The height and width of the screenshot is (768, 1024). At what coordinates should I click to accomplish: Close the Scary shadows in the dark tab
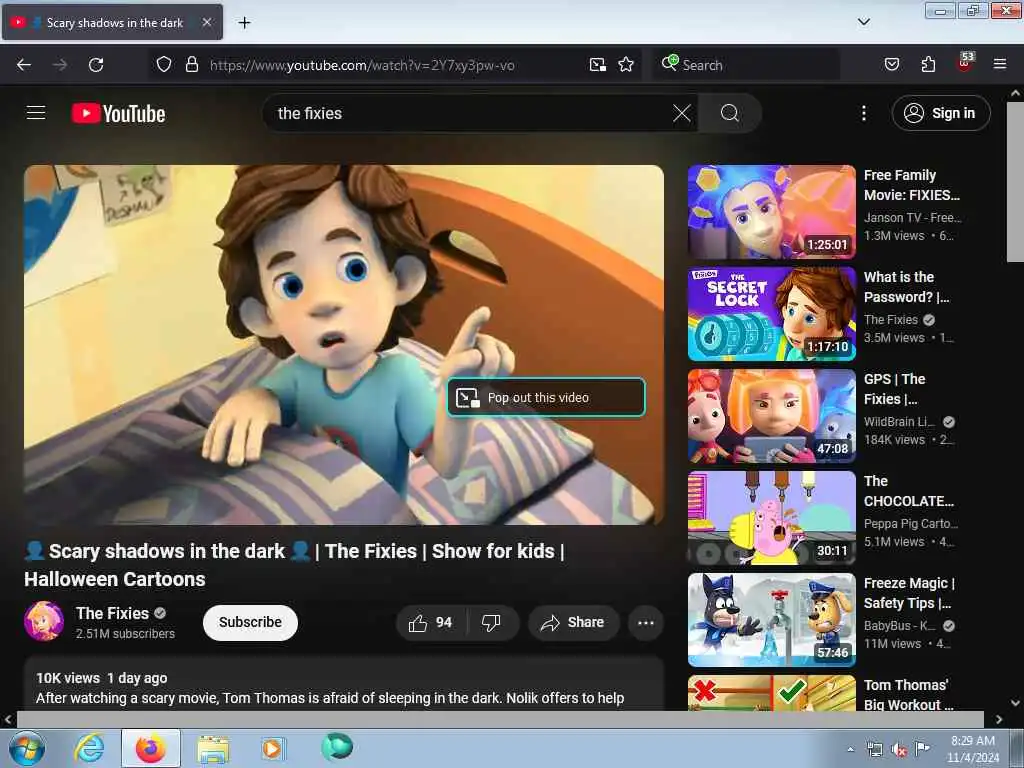tap(206, 22)
